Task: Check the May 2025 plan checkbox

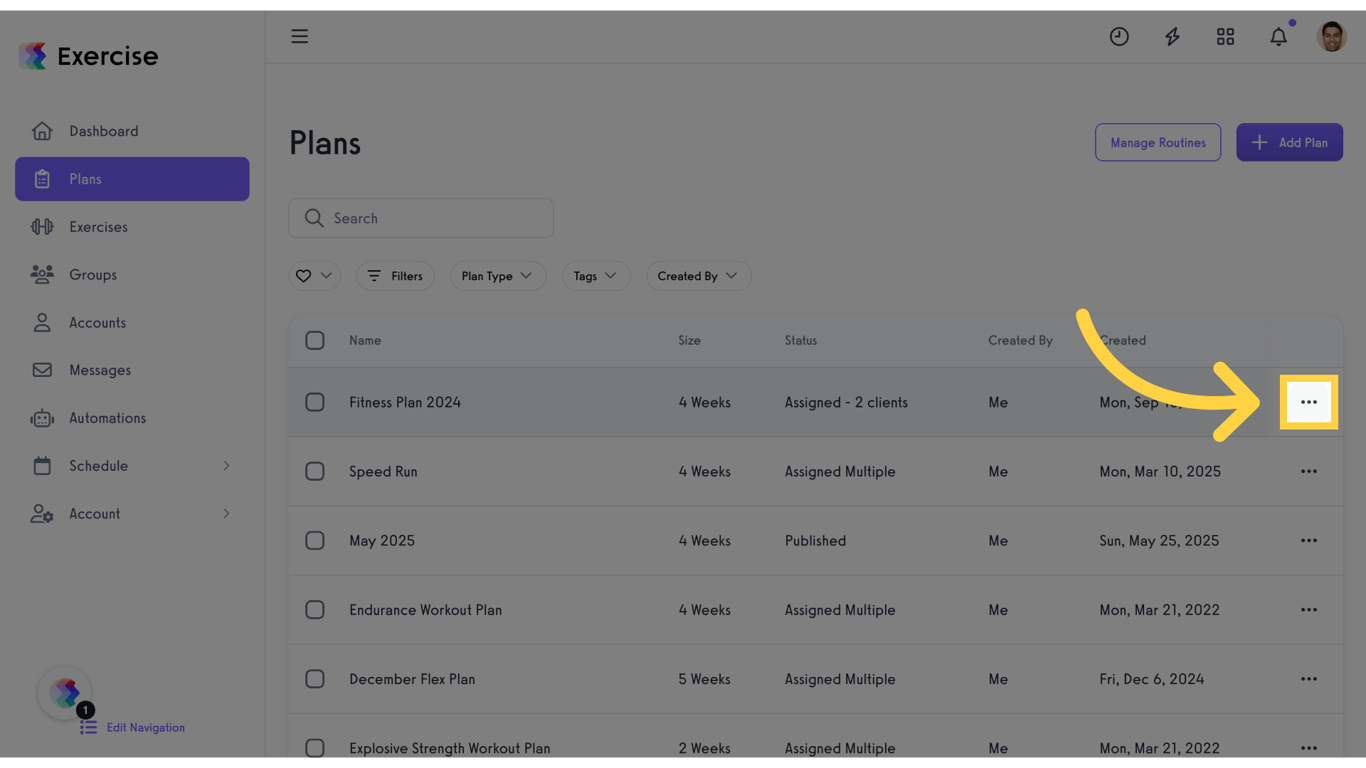Action: coord(315,540)
